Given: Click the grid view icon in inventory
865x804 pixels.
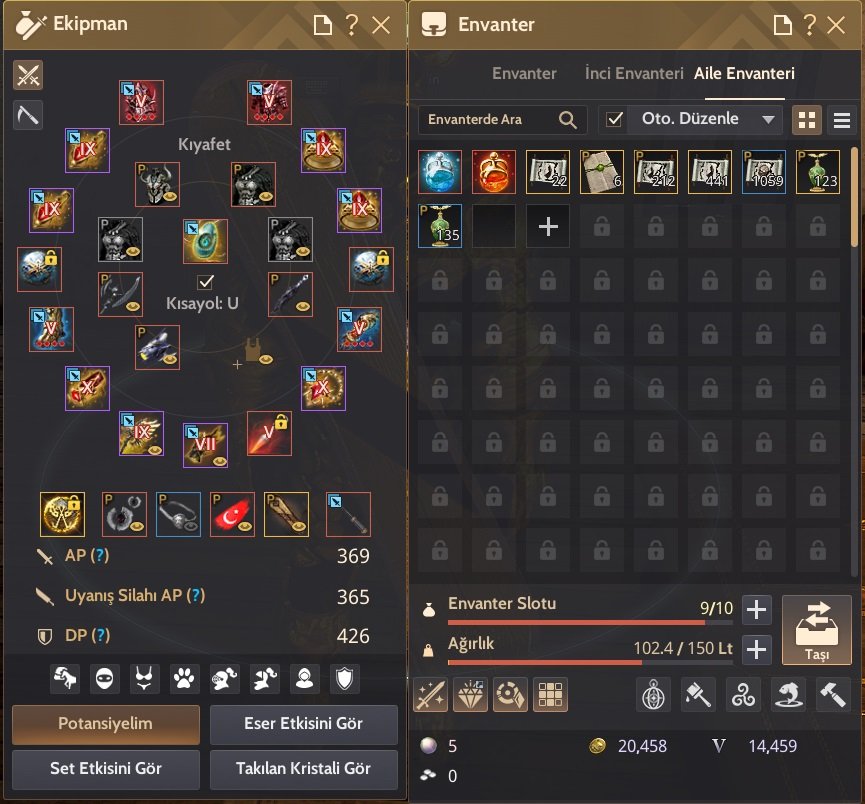Looking at the screenshot, I should (x=807, y=120).
